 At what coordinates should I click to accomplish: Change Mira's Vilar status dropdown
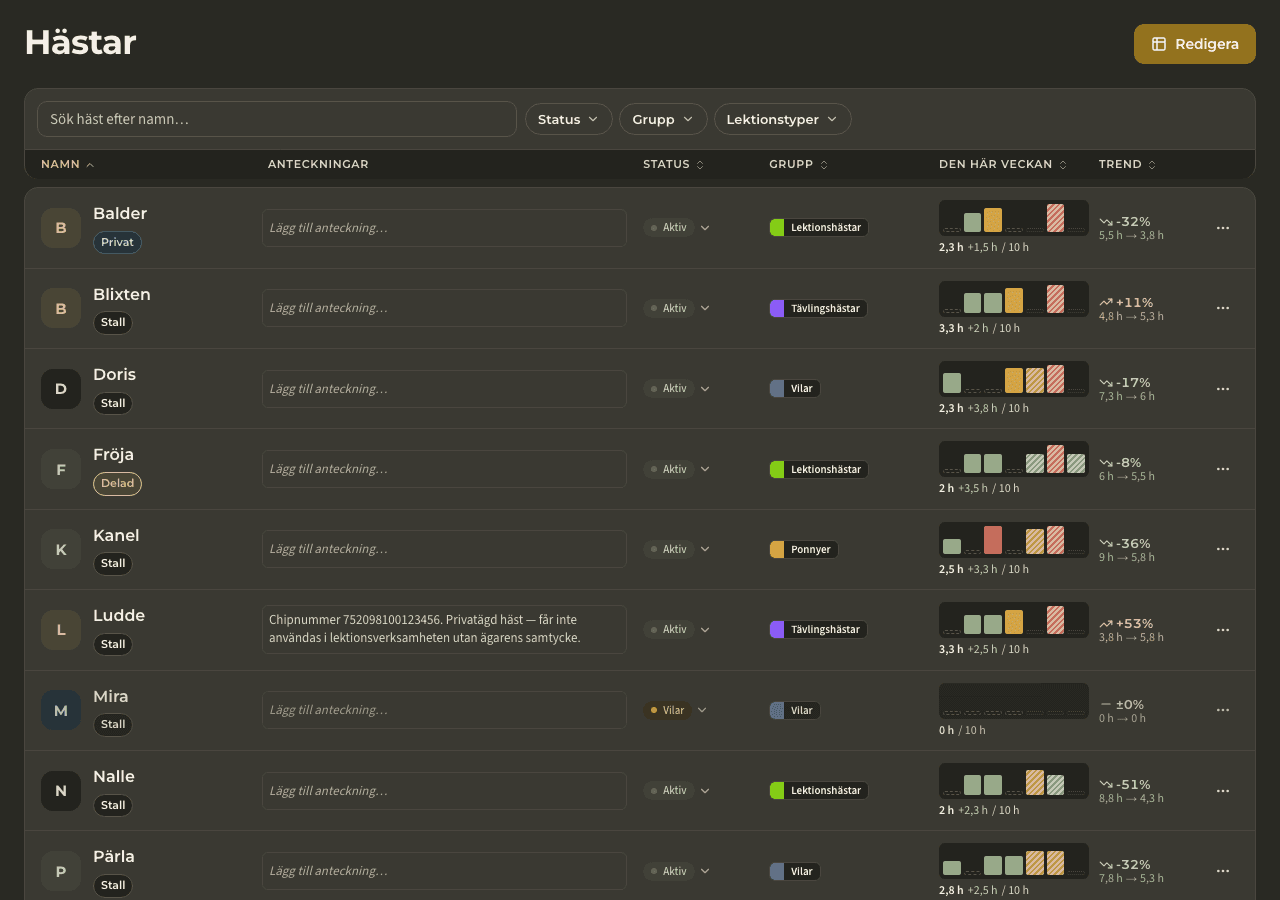(x=675, y=710)
